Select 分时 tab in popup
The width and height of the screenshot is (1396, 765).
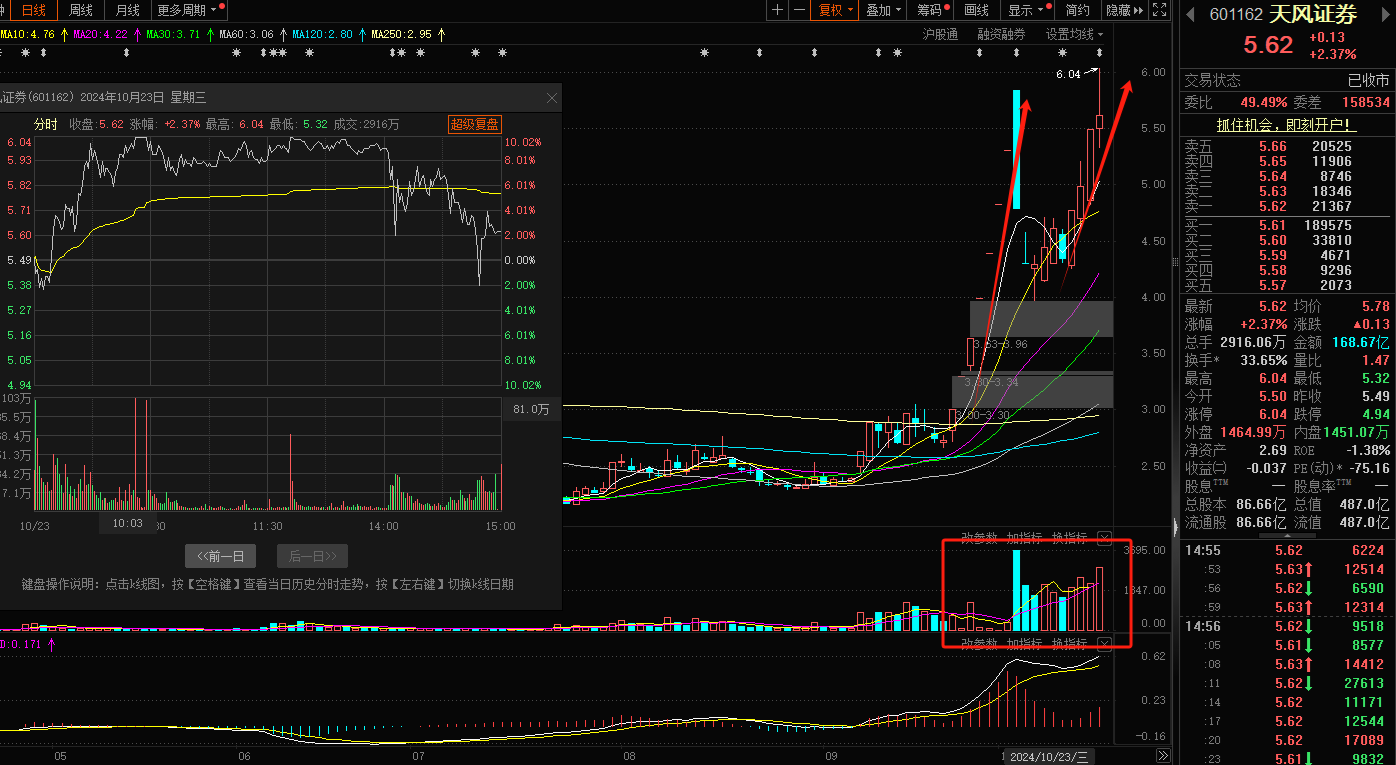(x=46, y=125)
